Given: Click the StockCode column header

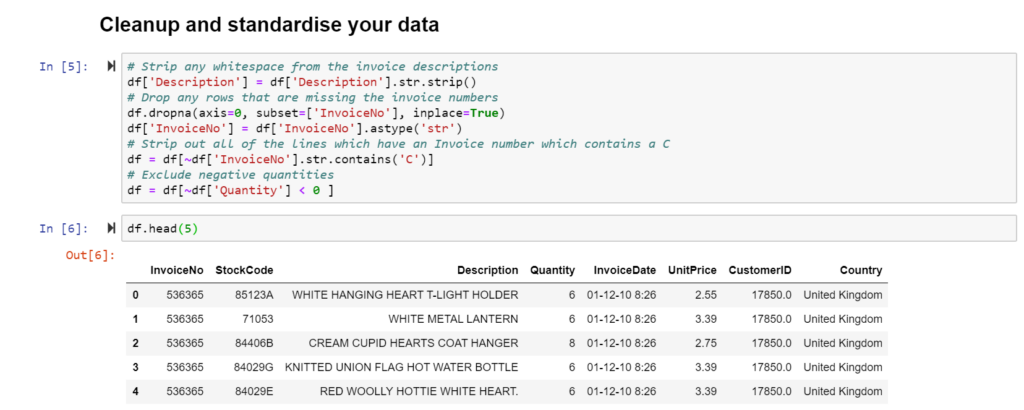Looking at the screenshot, I should click(x=244, y=270).
